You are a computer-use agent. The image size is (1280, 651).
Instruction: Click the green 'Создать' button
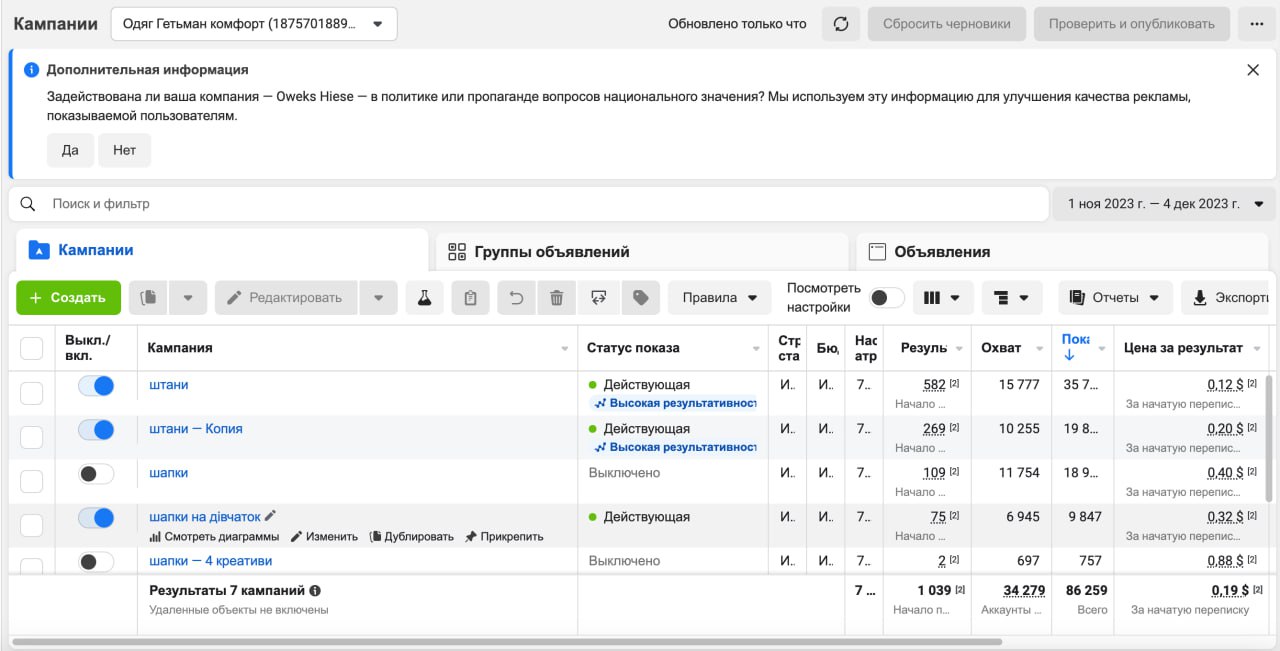click(x=68, y=298)
